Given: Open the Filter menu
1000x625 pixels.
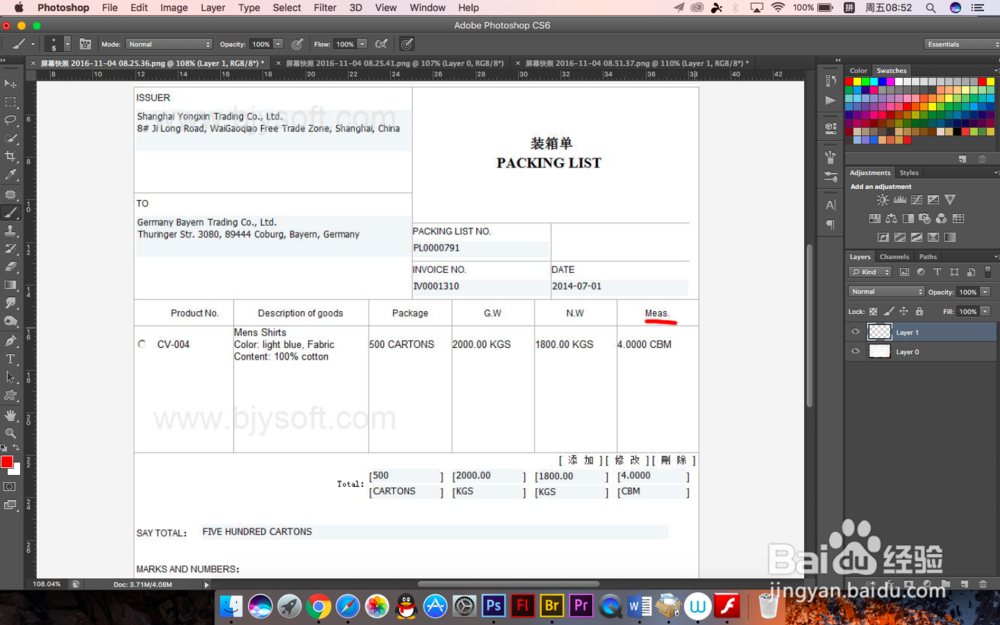Looking at the screenshot, I should click(325, 8).
